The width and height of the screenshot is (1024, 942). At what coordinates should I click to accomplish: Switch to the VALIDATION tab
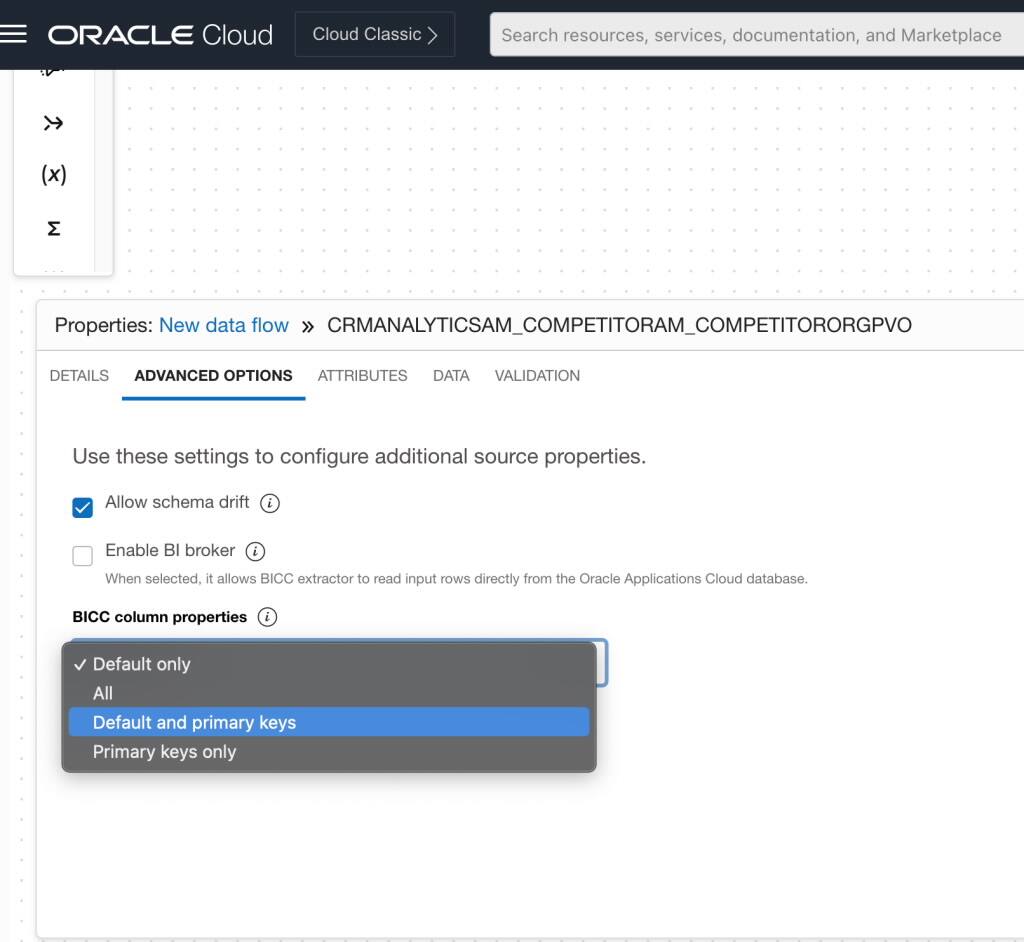point(537,376)
